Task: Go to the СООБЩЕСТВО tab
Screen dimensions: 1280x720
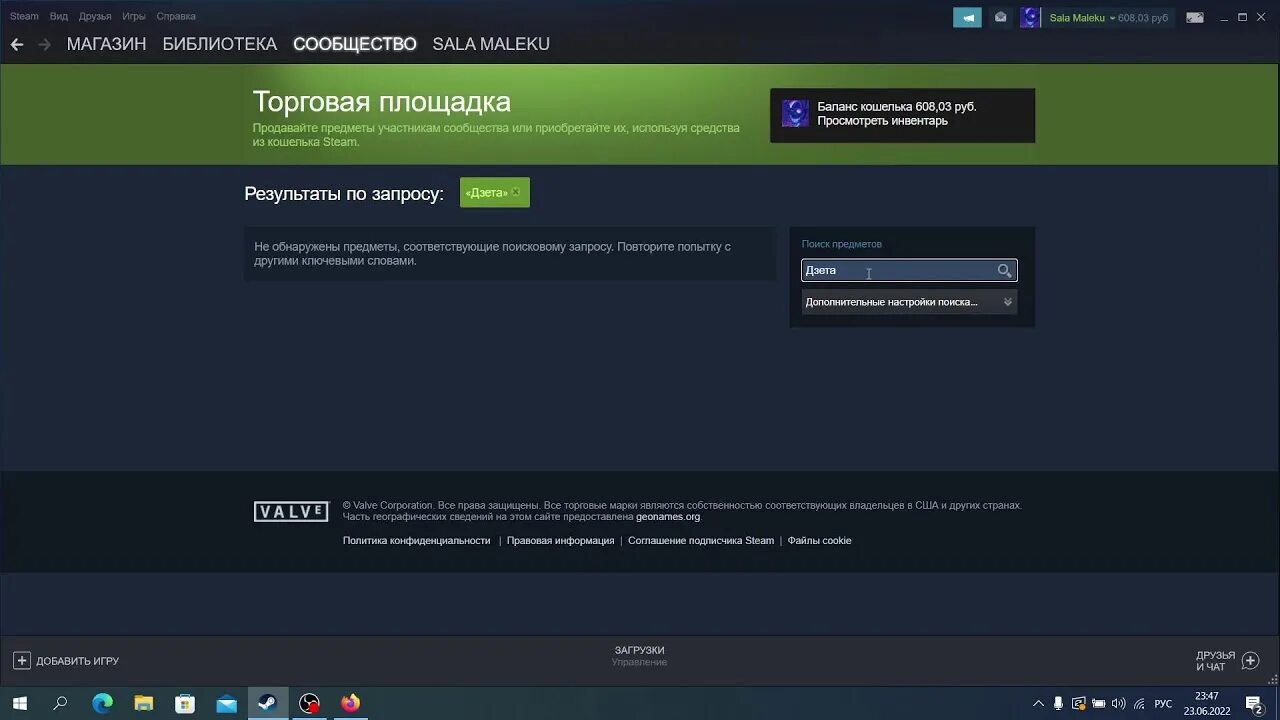Action: pos(355,44)
